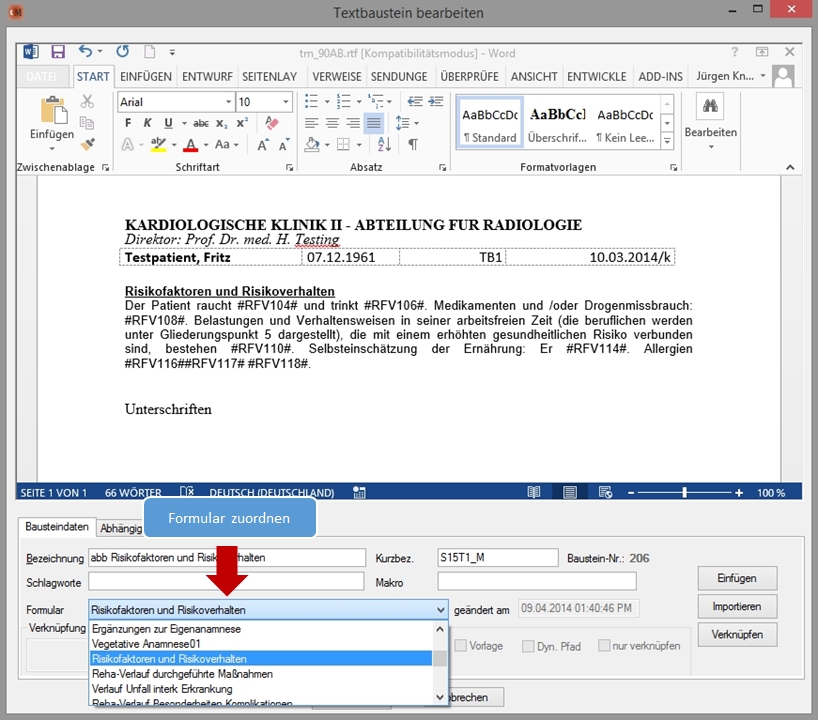Image resolution: width=818 pixels, height=720 pixels.
Task: Decrease font size with A-down icon
Action: click(284, 145)
